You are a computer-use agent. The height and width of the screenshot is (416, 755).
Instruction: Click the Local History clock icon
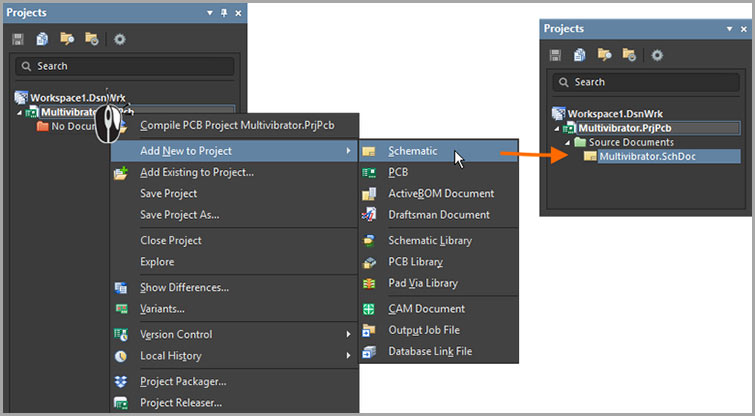click(x=121, y=356)
